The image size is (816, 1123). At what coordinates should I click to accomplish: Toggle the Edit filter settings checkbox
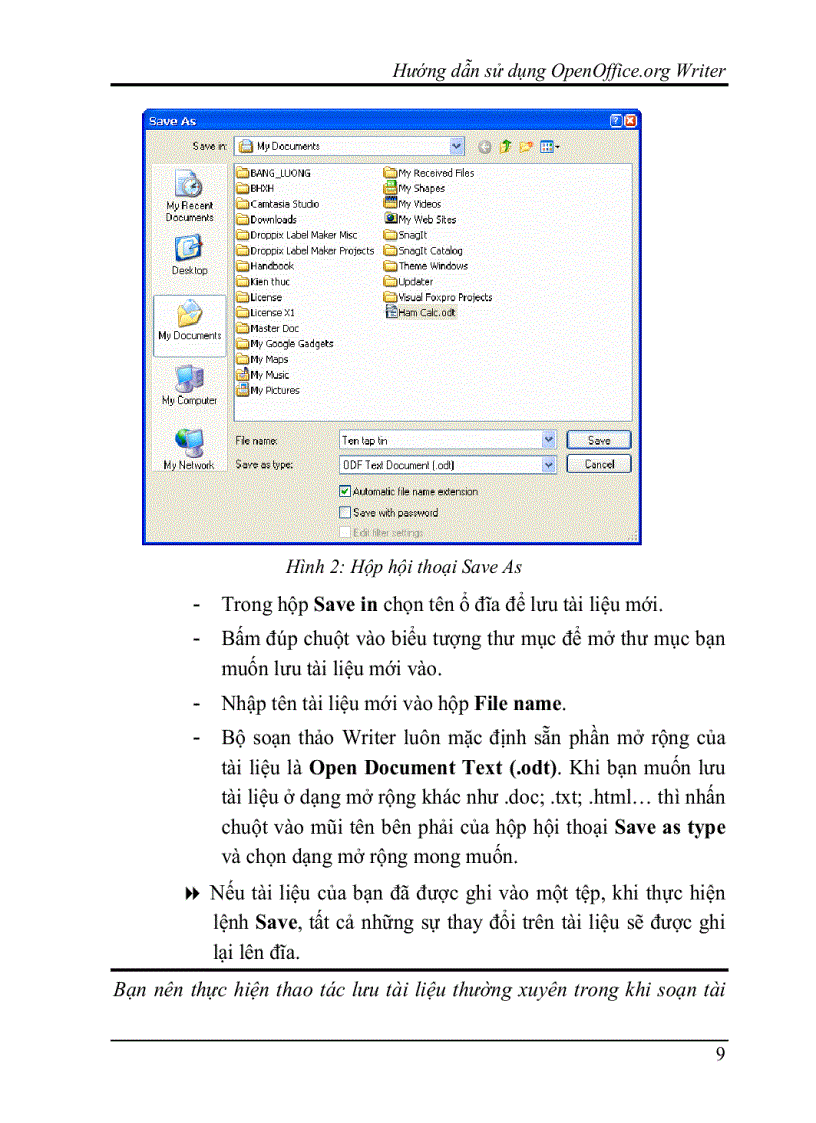click(x=345, y=531)
